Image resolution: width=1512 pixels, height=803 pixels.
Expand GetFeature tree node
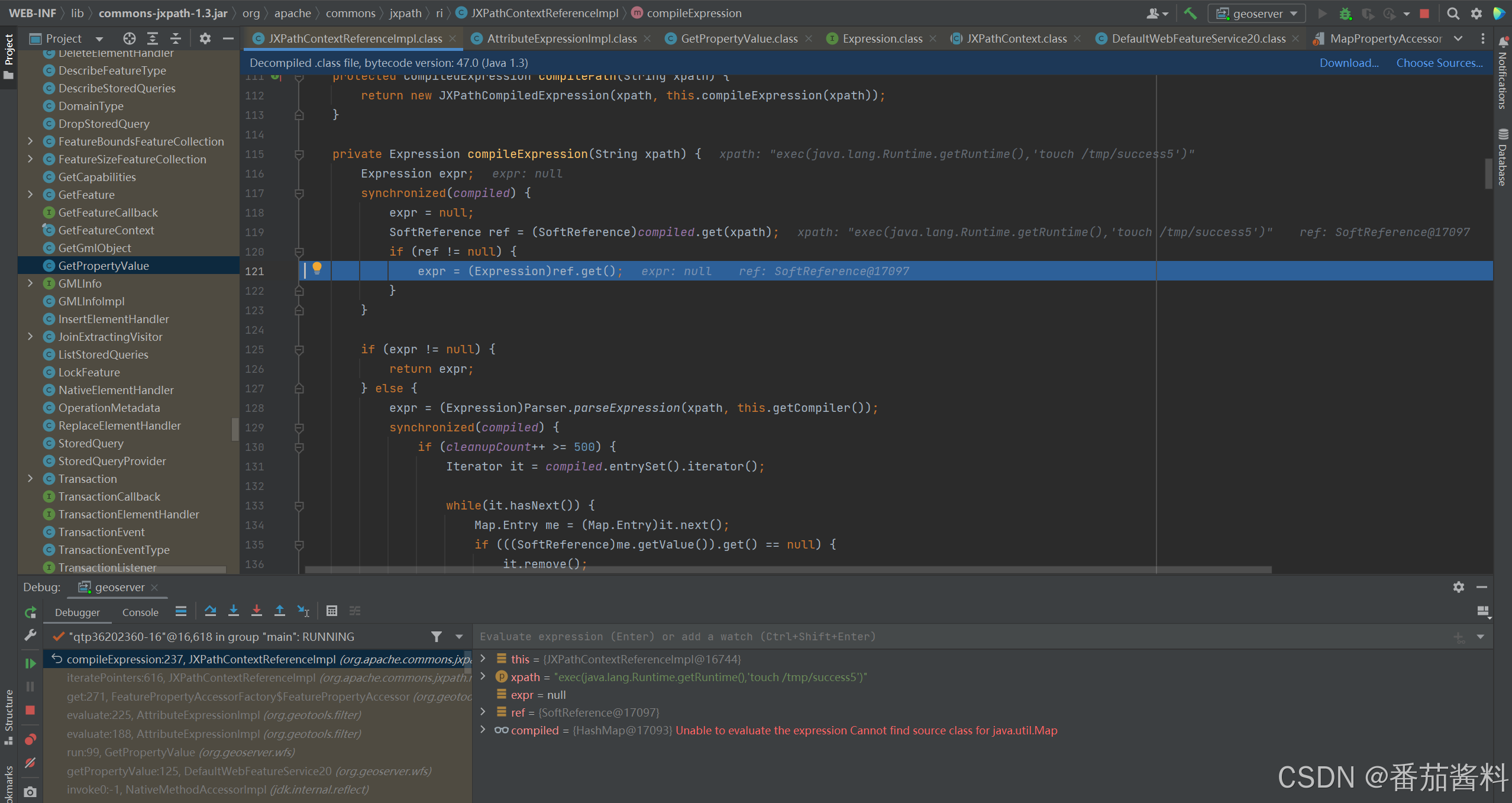pyautogui.click(x=30, y=195)
